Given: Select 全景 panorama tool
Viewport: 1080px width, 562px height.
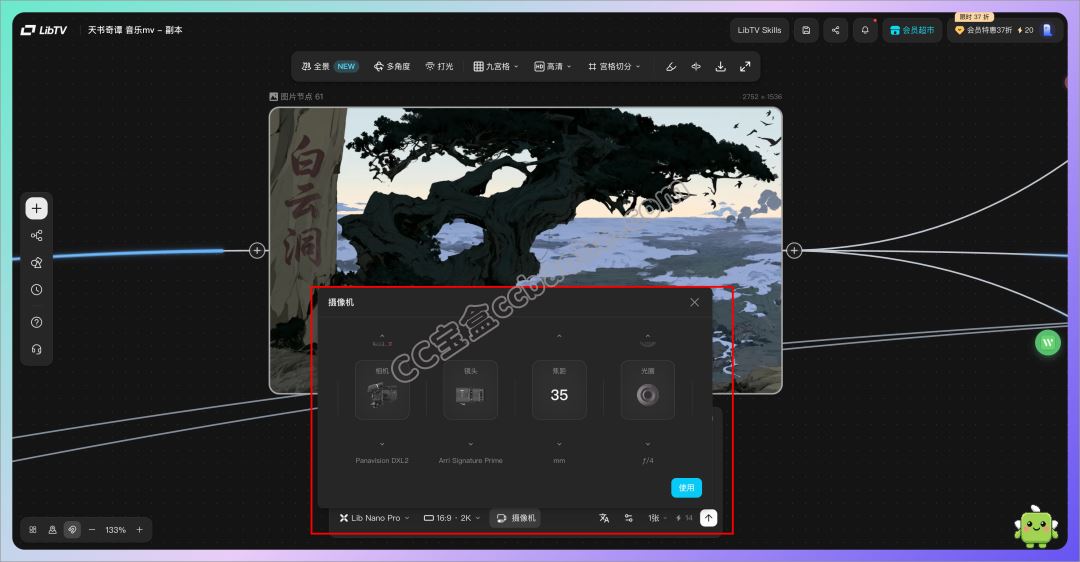Looking at the screenshot, I should pos(329,67).
